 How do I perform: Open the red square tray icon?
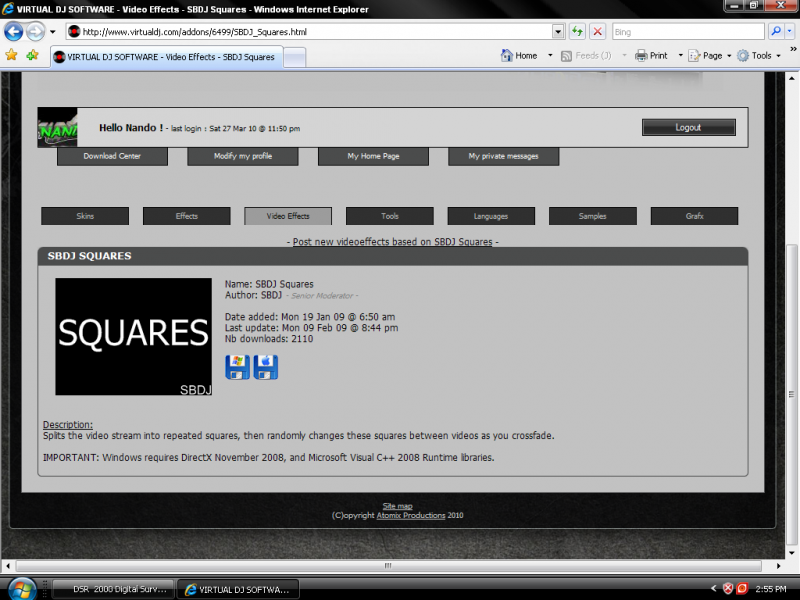(742, 589)
